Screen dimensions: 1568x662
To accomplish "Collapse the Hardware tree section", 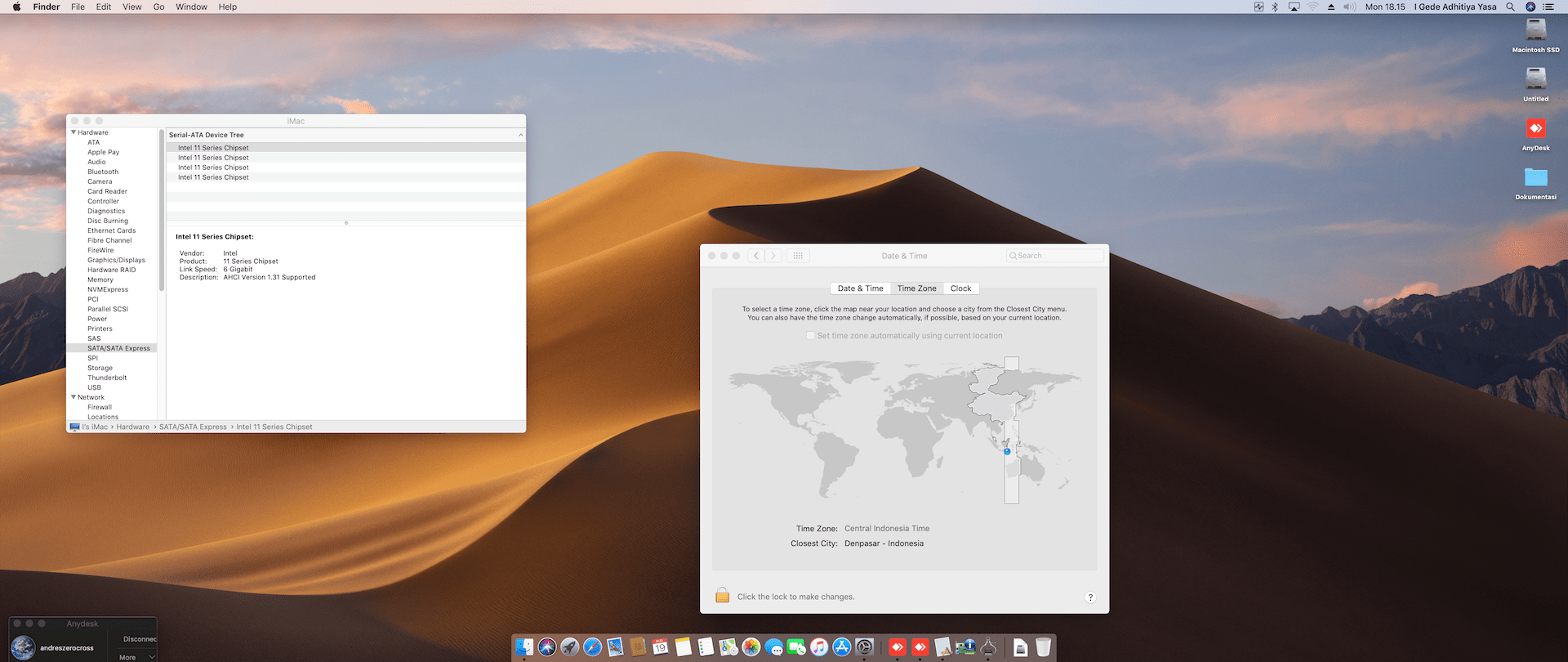I will click(x=73, y=132).
